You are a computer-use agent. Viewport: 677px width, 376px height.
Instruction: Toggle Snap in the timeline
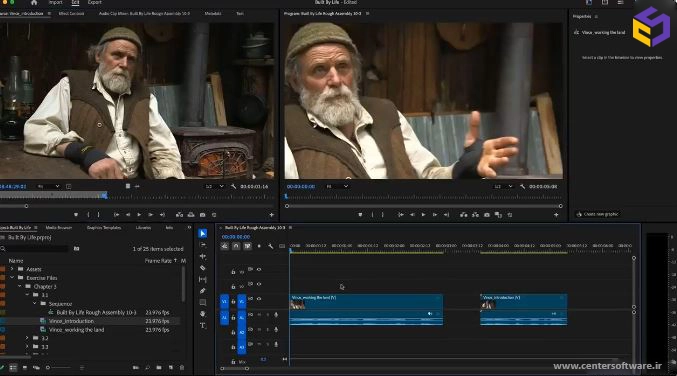click(x=236, y=246)
